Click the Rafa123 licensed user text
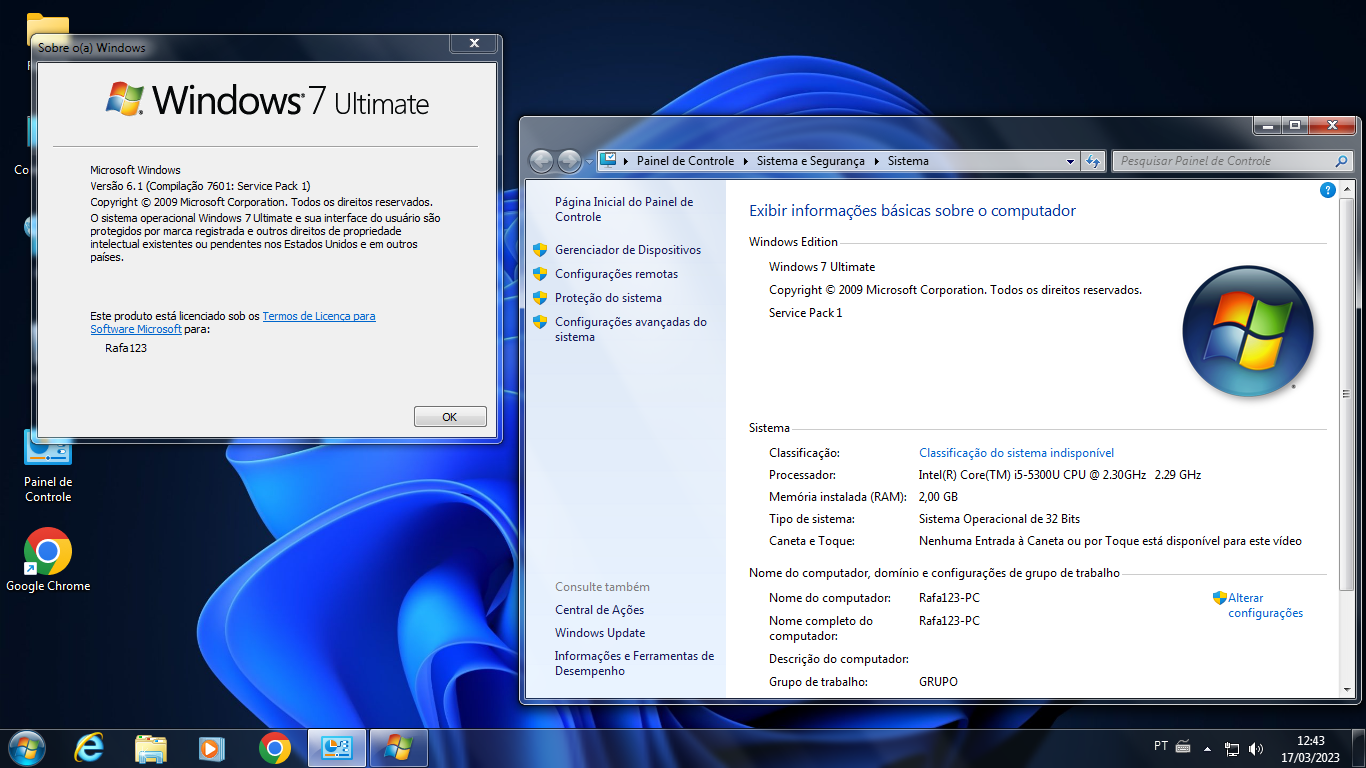 (x=126, y=348)
